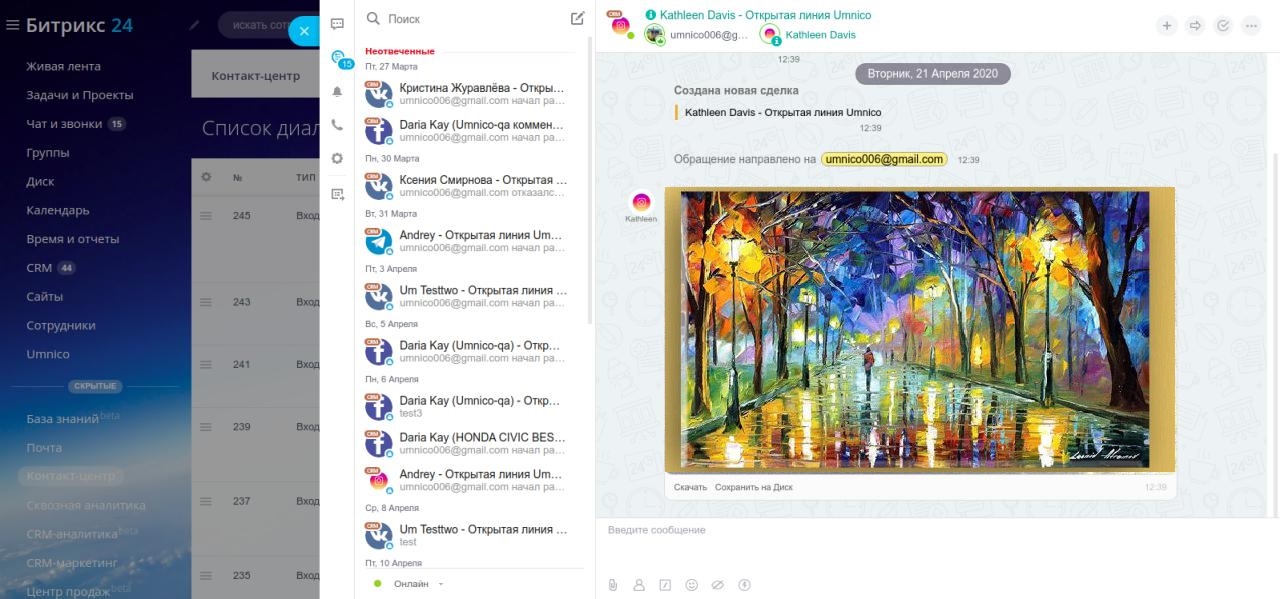Image resolution: width=1280 pixels, height=599 pixels.
Task: Open the three-dots more menu in chat header
Action: [1251, 26]
